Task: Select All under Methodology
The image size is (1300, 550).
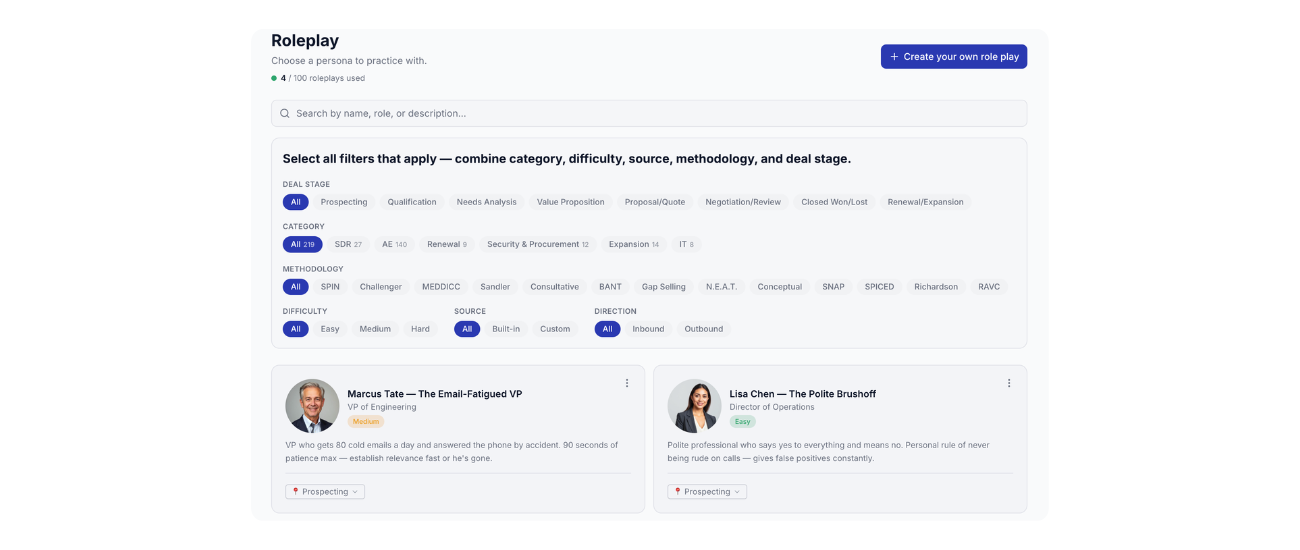Action: pyautogui.click(x=295, y=287)
